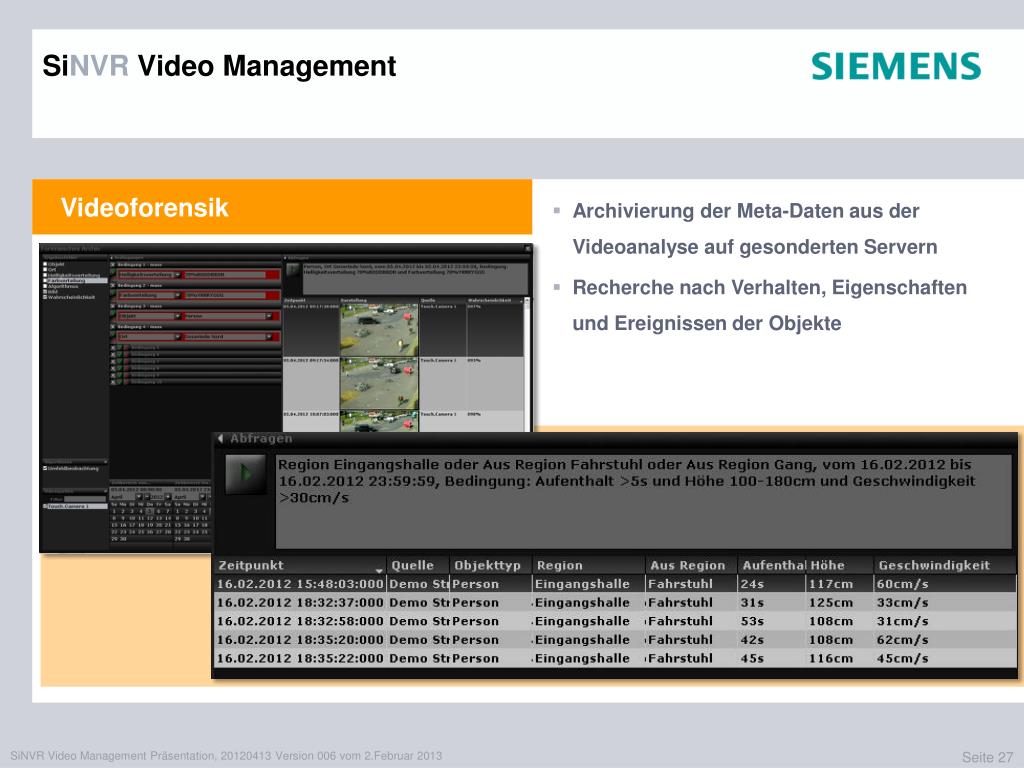Click the Abfragen query description text box
1024x768 pixels.
(x=643, y=501)
